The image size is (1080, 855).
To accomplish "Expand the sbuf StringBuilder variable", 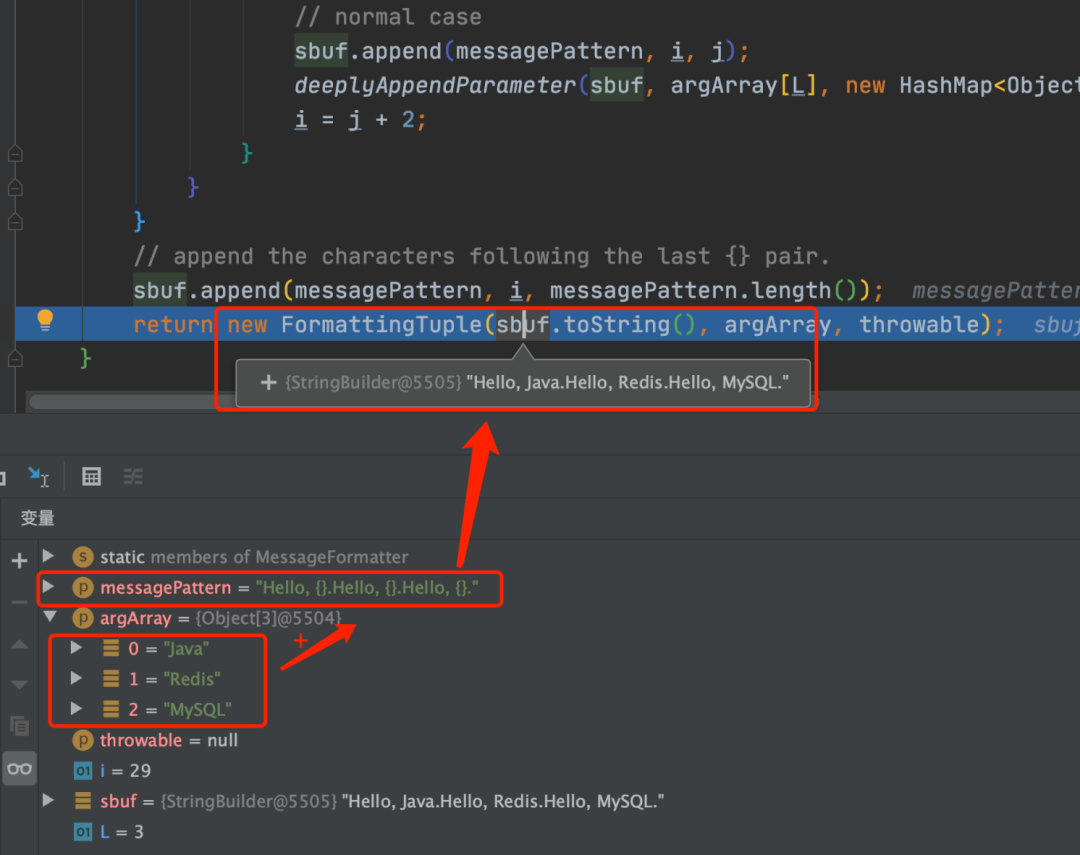I will pyautogui.click(x=48, y=801).
